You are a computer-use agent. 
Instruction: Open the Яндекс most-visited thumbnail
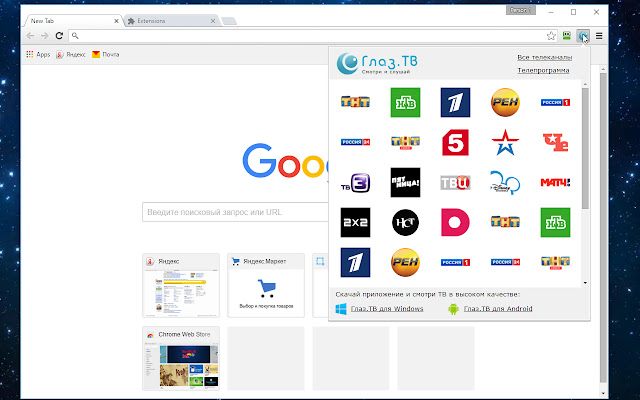coord(181,285)
